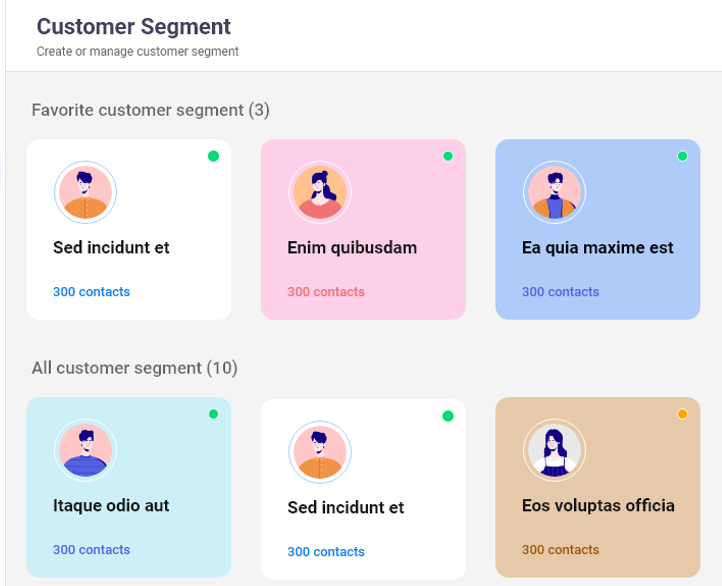This screenshot has width=722, height=586.
Task: Select the Ea quia maxime est segment title
Action: pos(598,248)
